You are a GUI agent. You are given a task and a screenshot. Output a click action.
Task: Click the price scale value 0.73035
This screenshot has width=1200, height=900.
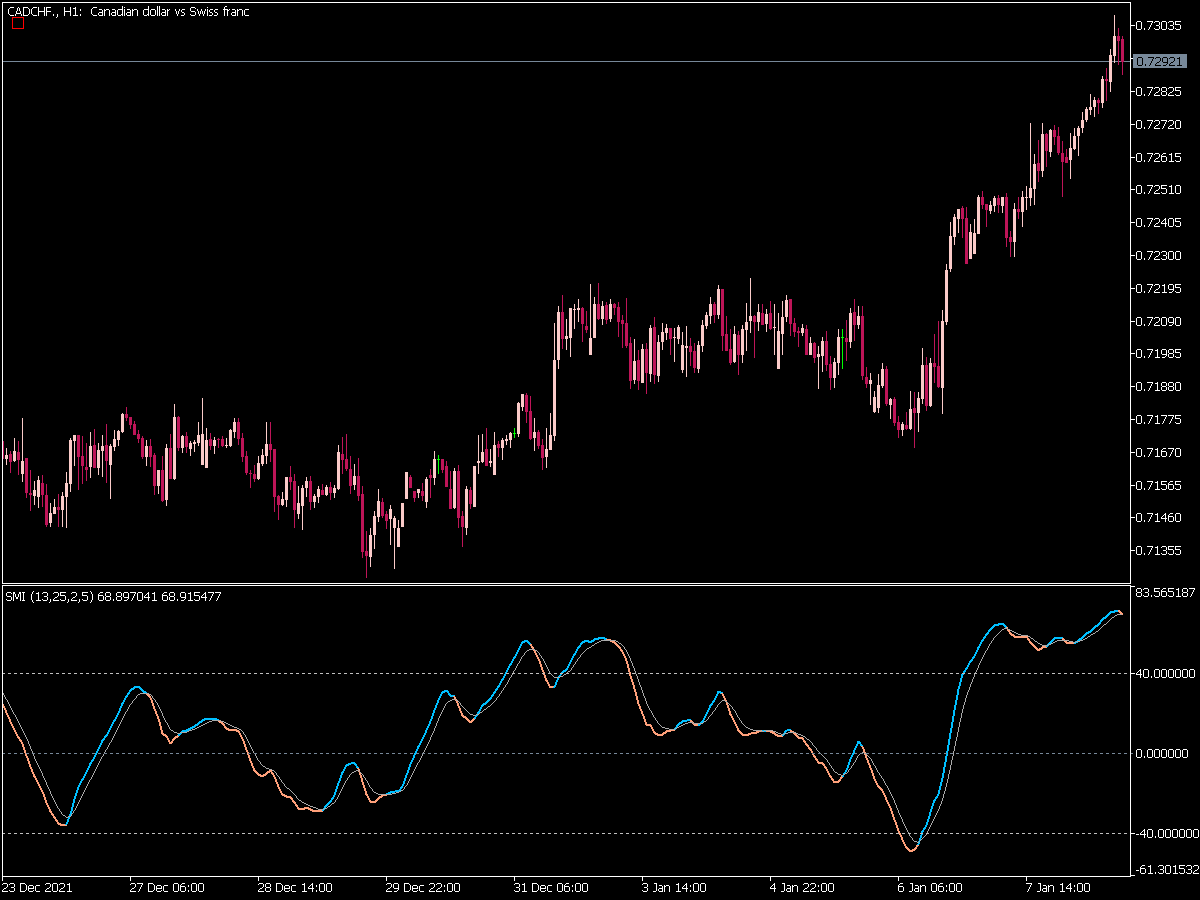coord(1161,26)
